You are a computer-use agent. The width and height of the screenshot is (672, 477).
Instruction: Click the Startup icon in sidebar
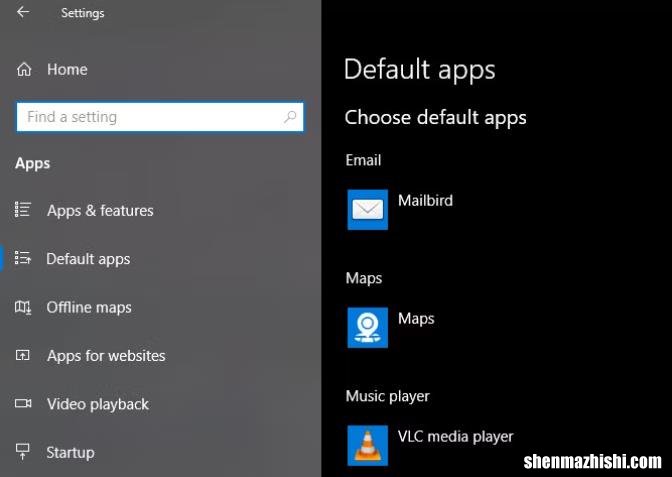[23, 452]
